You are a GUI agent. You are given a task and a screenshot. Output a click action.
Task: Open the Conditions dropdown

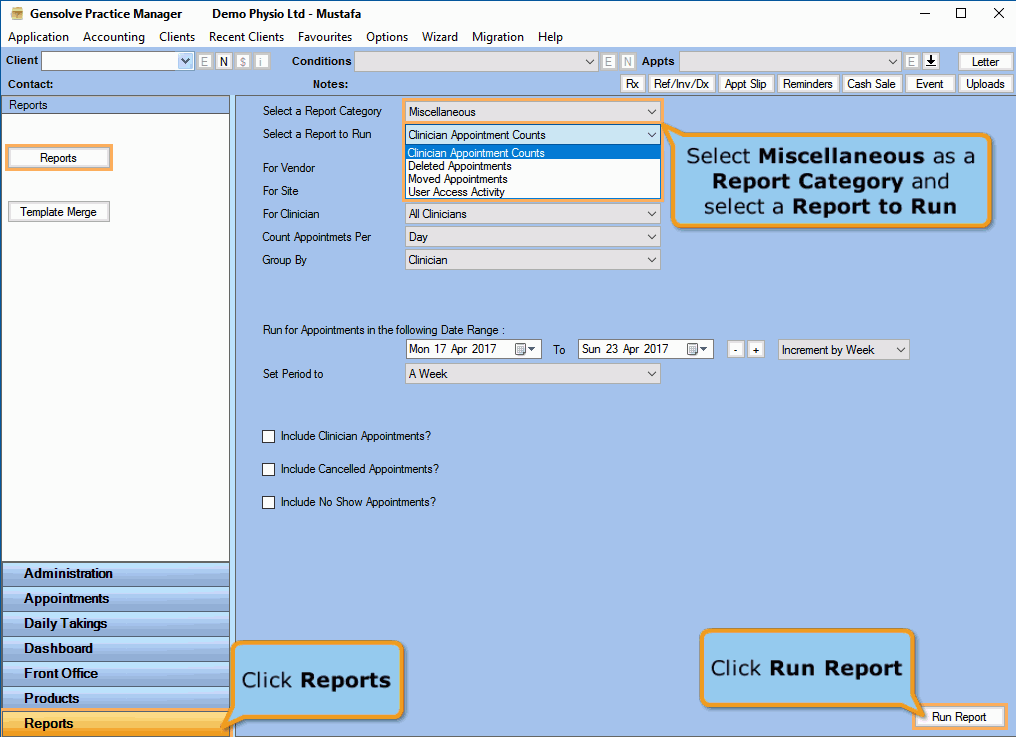(x=590, y=62)
